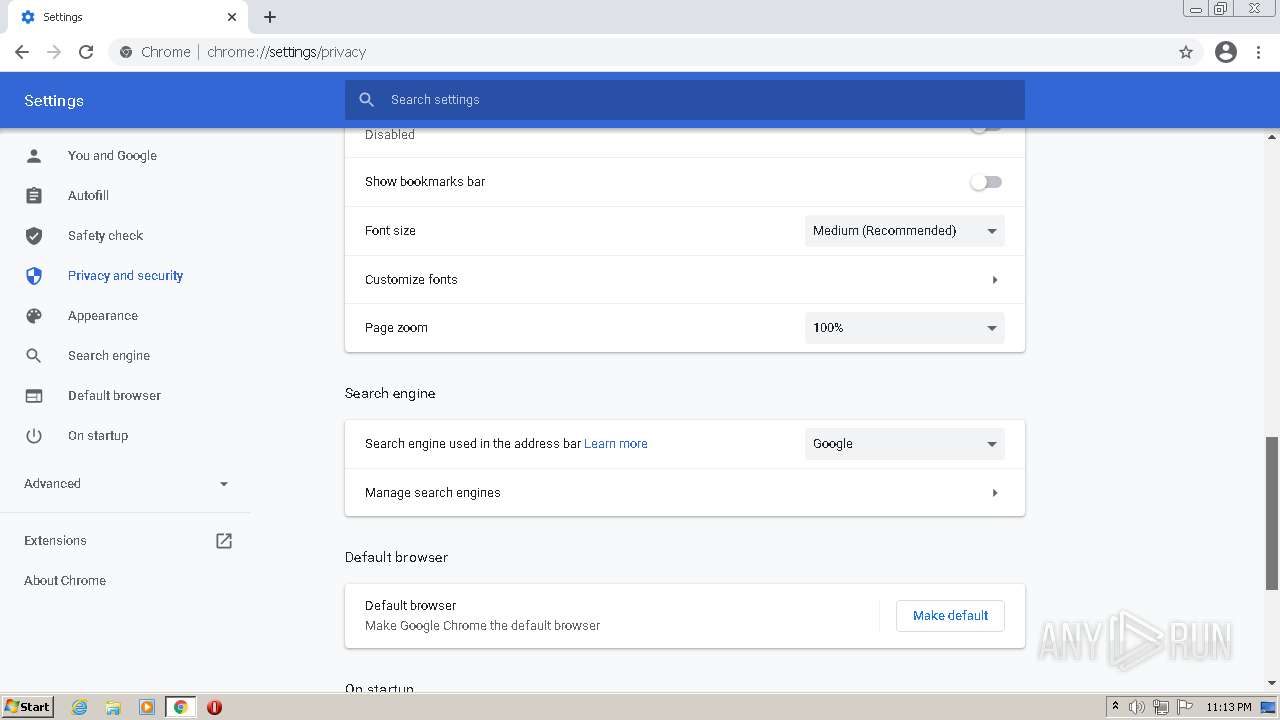Click the Chrome site info icon in address bar

point(125,52)
